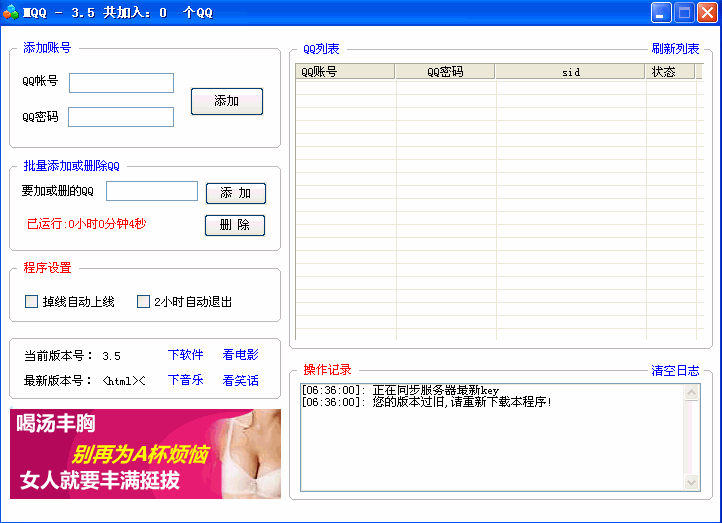Click the 添 加 button for batch adding

coord(236,193)
